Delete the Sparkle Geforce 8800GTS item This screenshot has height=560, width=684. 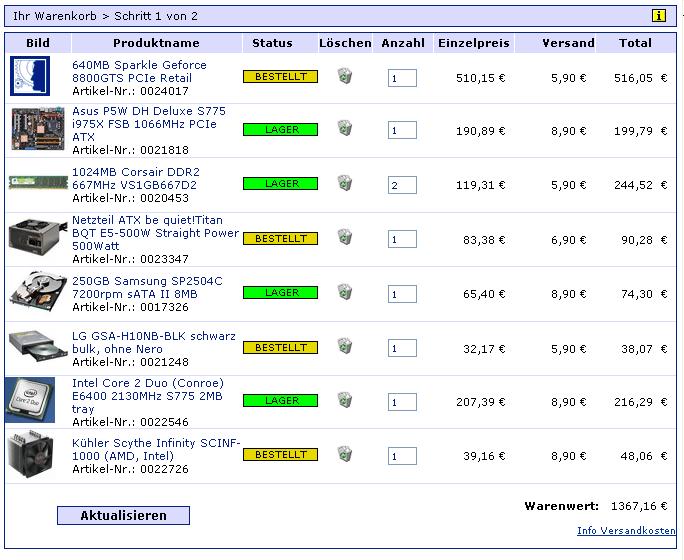[x=345, y=75]
